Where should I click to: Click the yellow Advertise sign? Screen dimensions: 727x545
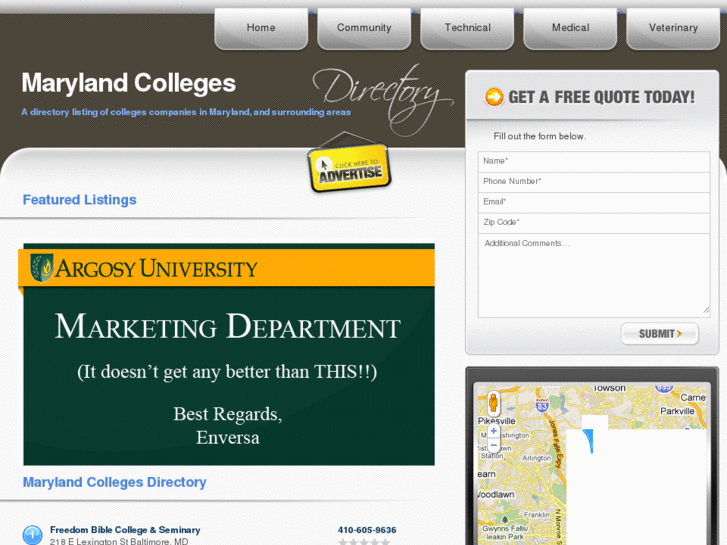pos(350,167)
